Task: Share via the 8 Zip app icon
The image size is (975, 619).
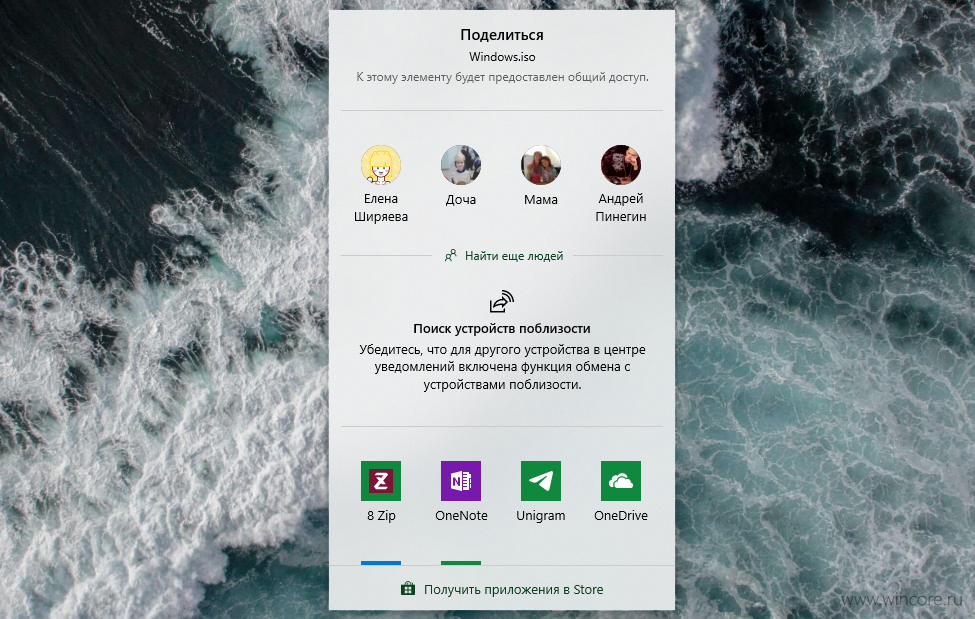Action: click(381, 481)
